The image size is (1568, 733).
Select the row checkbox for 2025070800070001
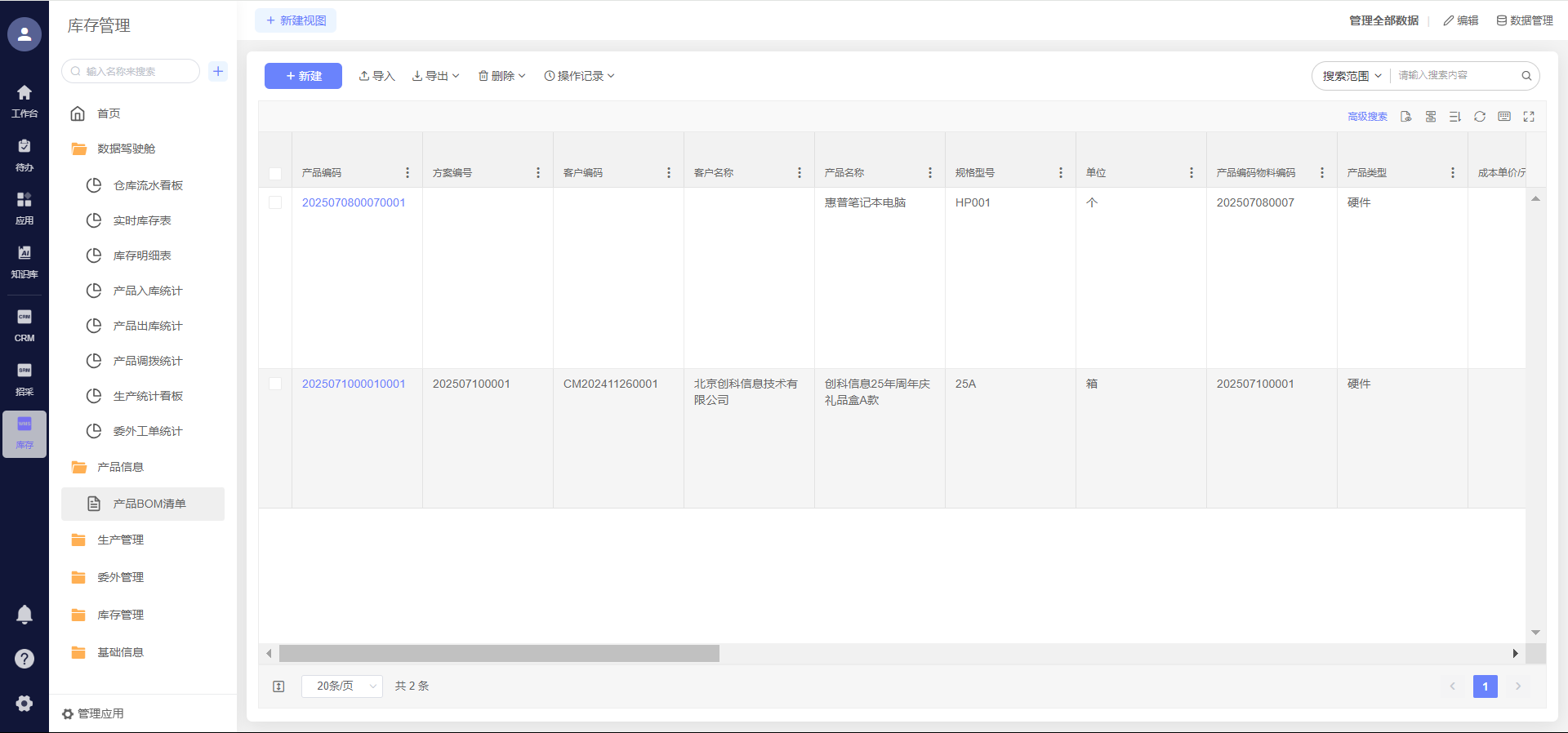point(275,202)
